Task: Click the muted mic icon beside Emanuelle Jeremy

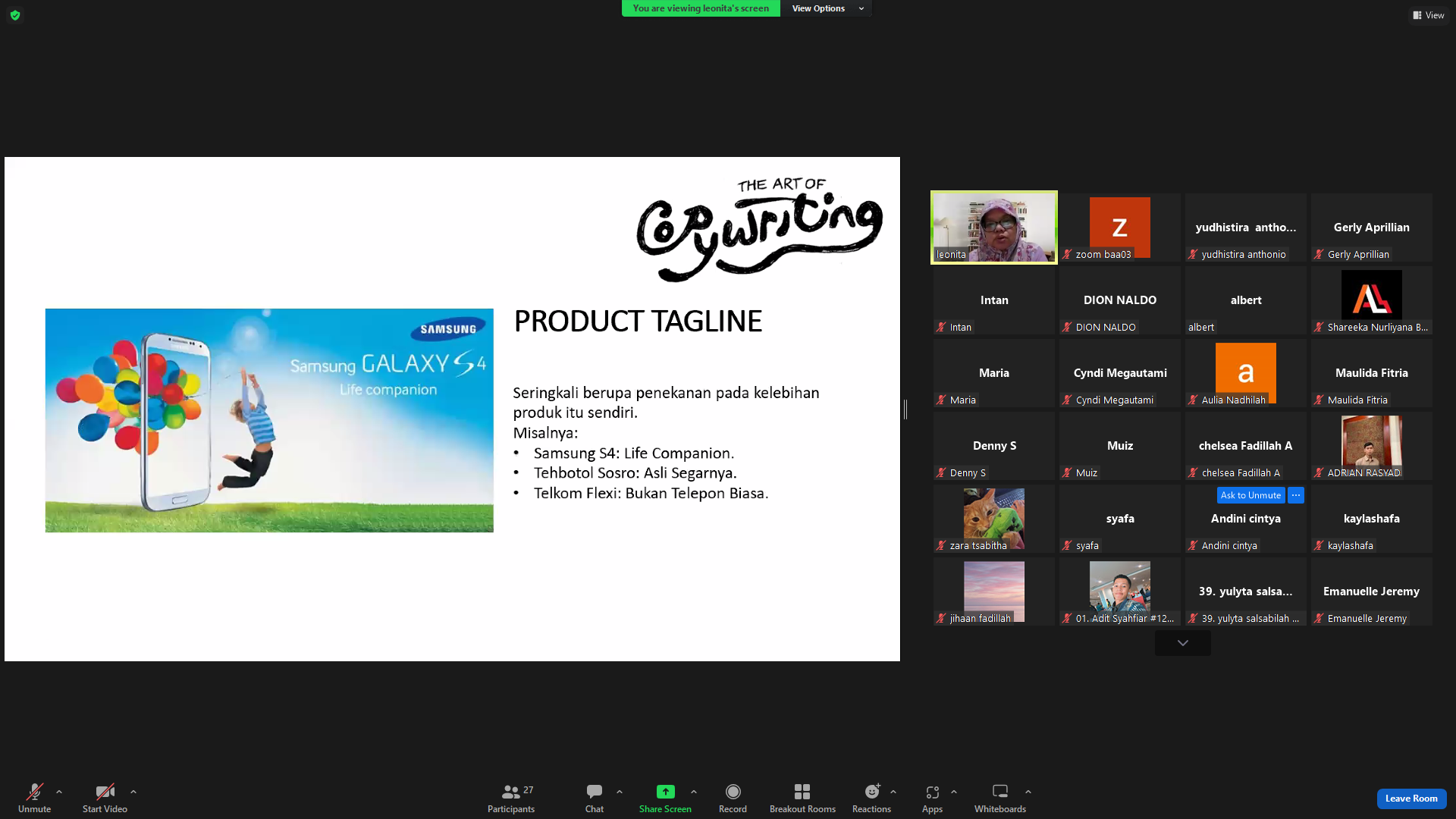Action: point(1319,619)
